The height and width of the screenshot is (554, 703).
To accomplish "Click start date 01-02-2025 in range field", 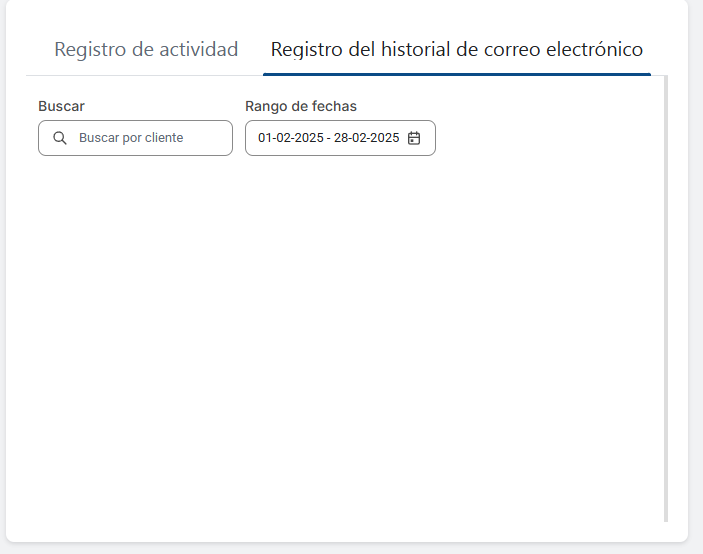I will 290,138.
